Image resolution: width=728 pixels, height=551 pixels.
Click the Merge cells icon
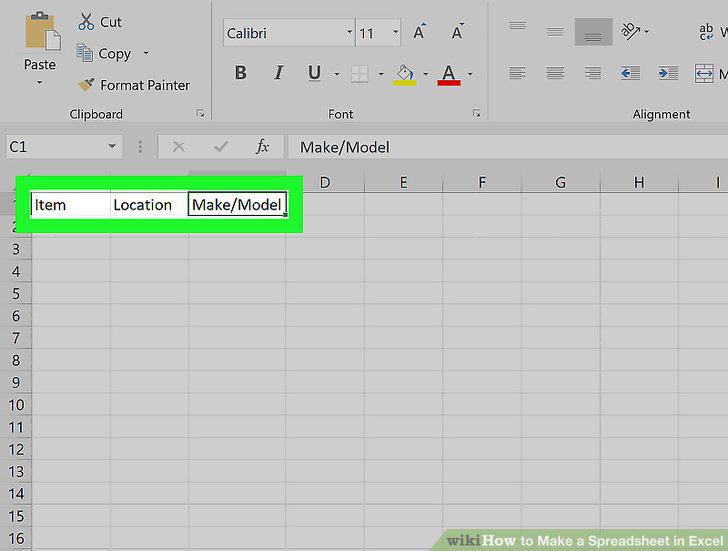pos(704,73)
